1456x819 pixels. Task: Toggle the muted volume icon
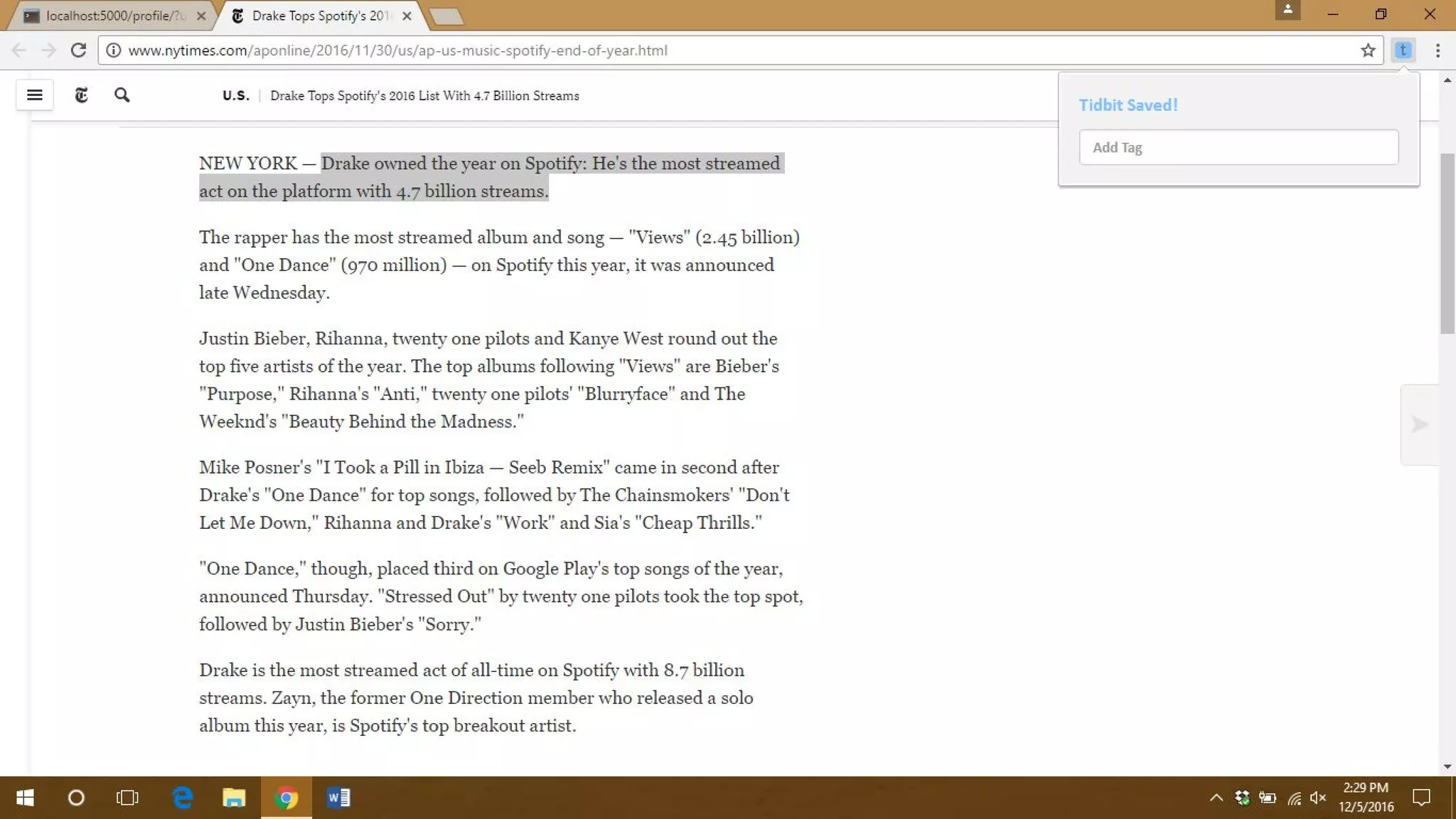(1317, 798)
